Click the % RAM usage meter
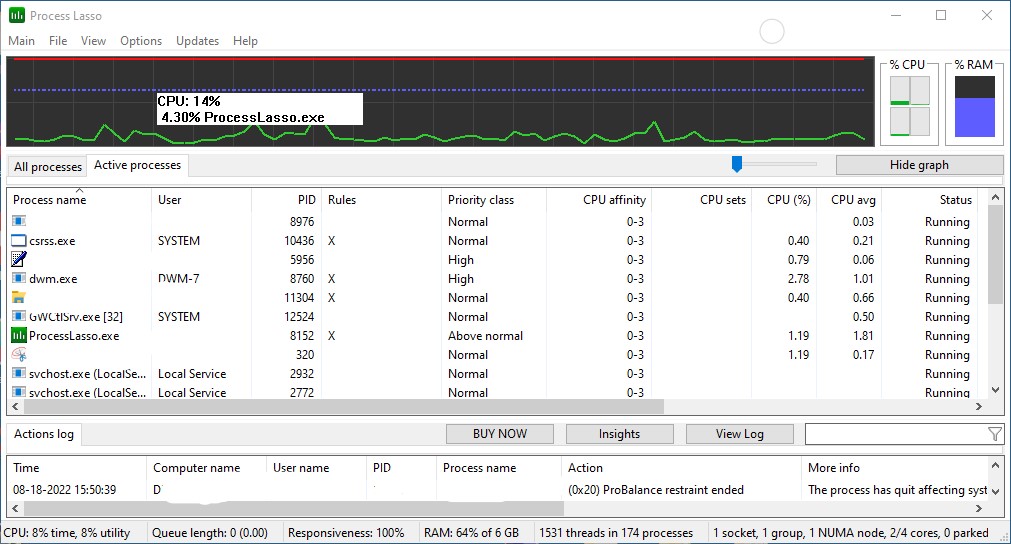The height and width of the screenshot is (544, 1011). pyautogui.click(x=974, y=106)
